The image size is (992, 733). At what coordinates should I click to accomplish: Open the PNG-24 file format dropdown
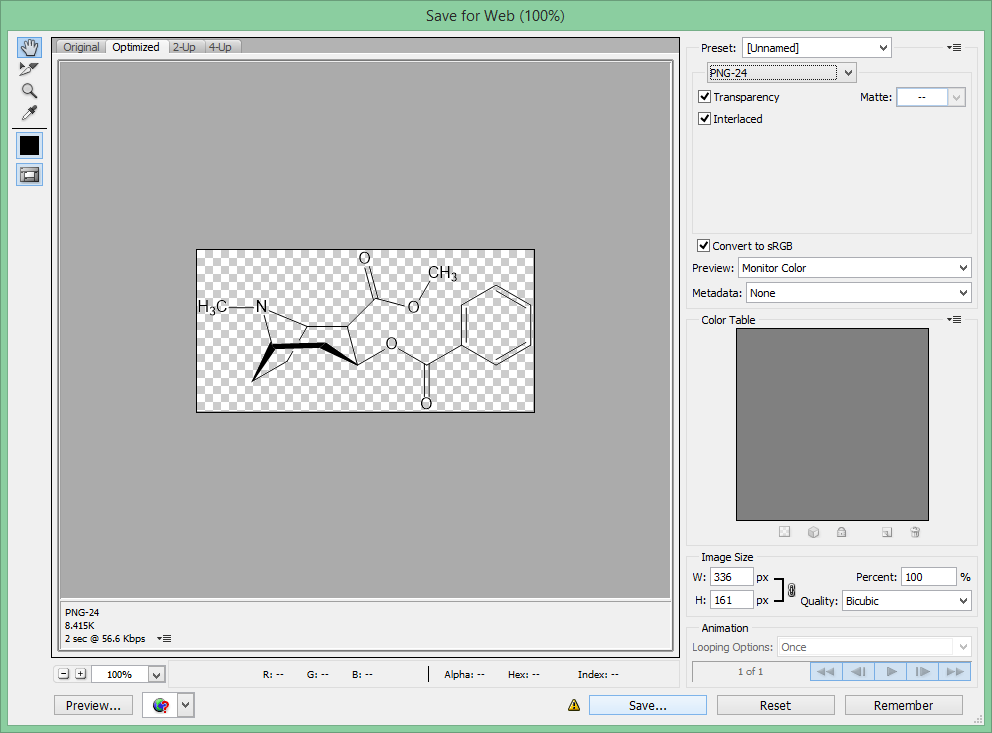781,73
